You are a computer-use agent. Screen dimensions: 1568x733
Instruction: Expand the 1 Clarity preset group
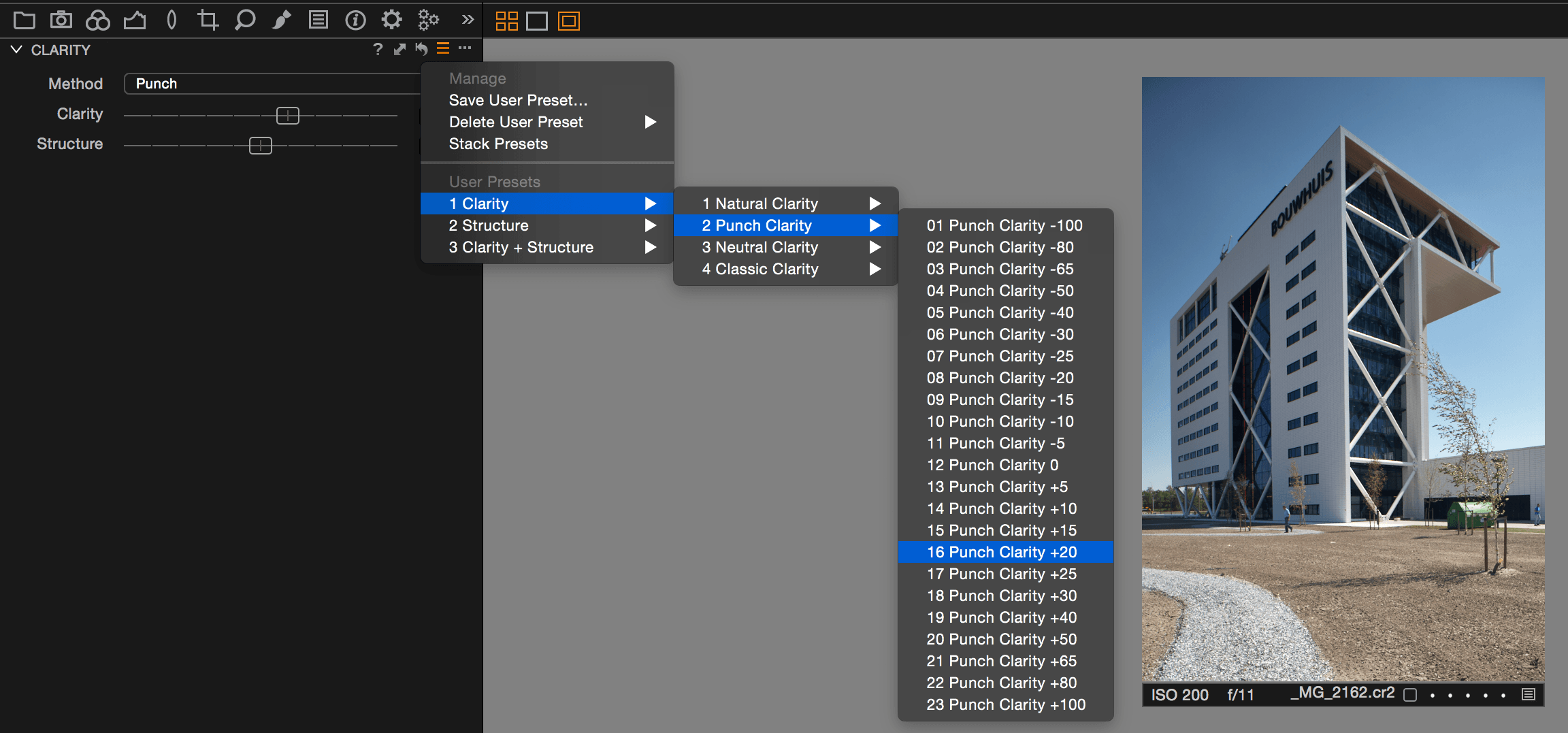click(x=547, y=203)
